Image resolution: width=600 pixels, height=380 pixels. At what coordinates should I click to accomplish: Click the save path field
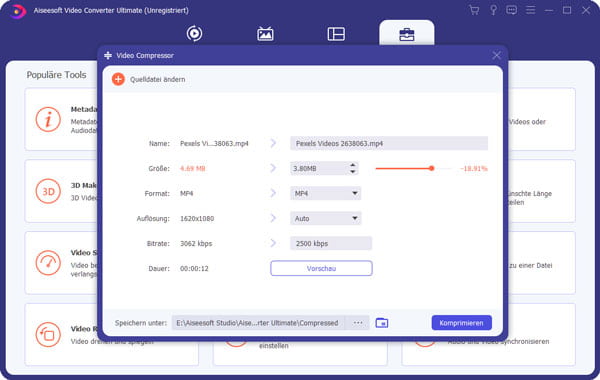(x=258, y=323)
